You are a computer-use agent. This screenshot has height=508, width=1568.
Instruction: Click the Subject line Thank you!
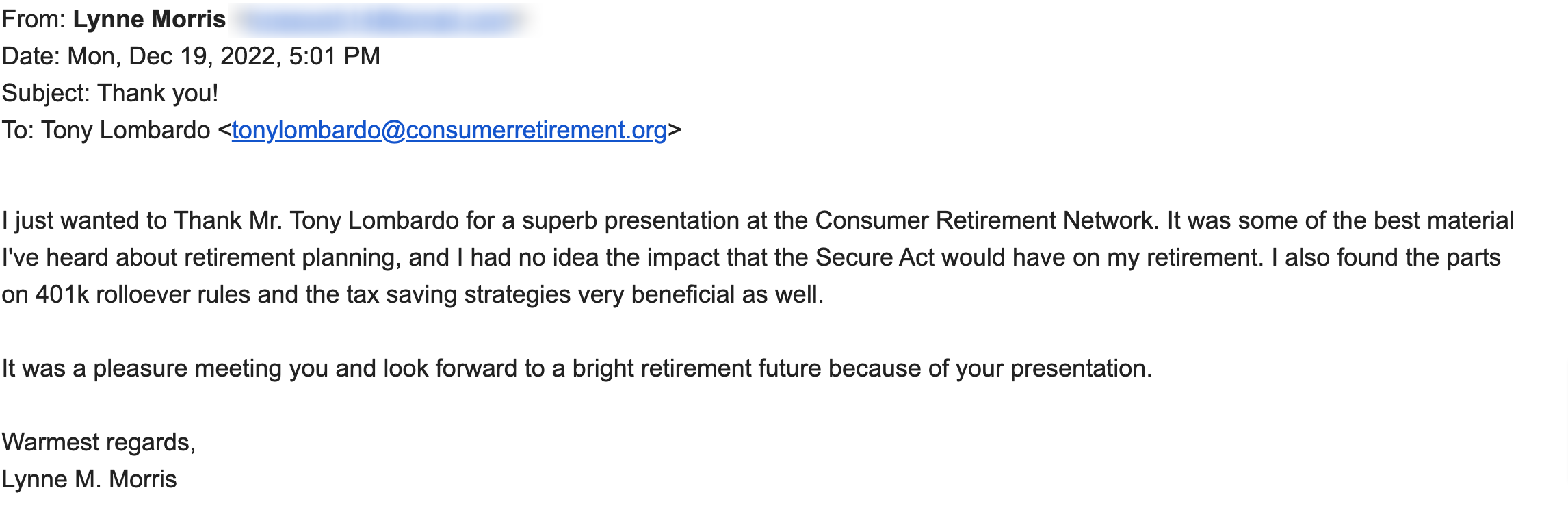pos(158,93)
